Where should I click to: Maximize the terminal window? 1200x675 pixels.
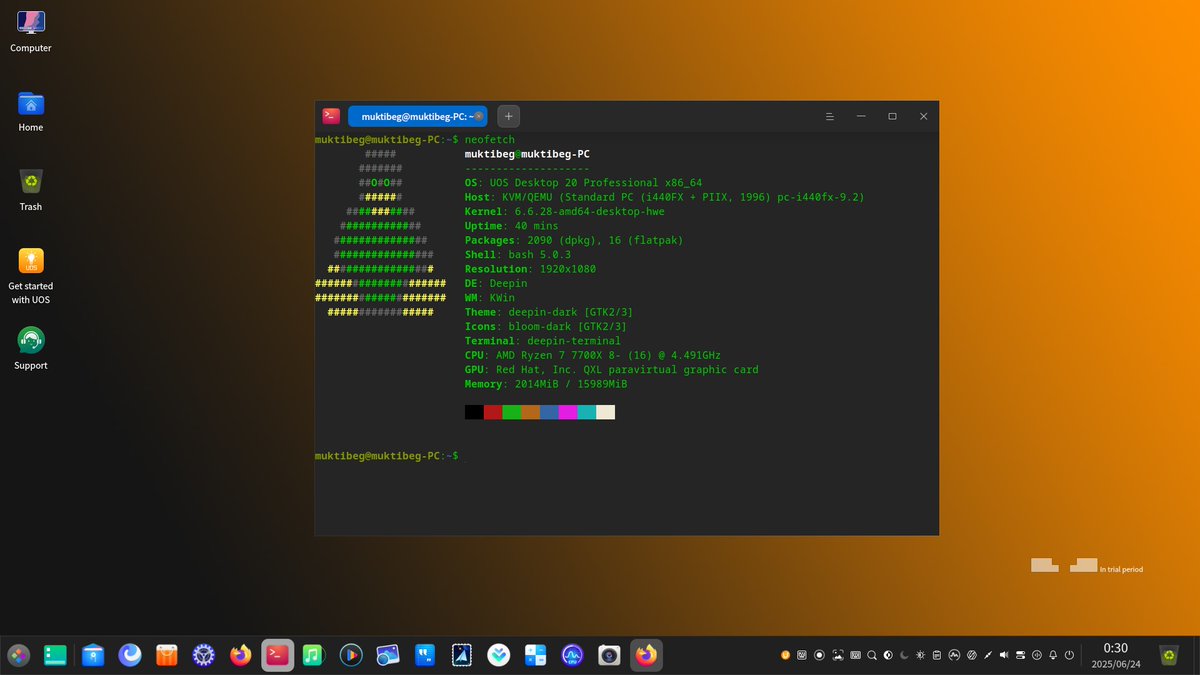(892, 116)
